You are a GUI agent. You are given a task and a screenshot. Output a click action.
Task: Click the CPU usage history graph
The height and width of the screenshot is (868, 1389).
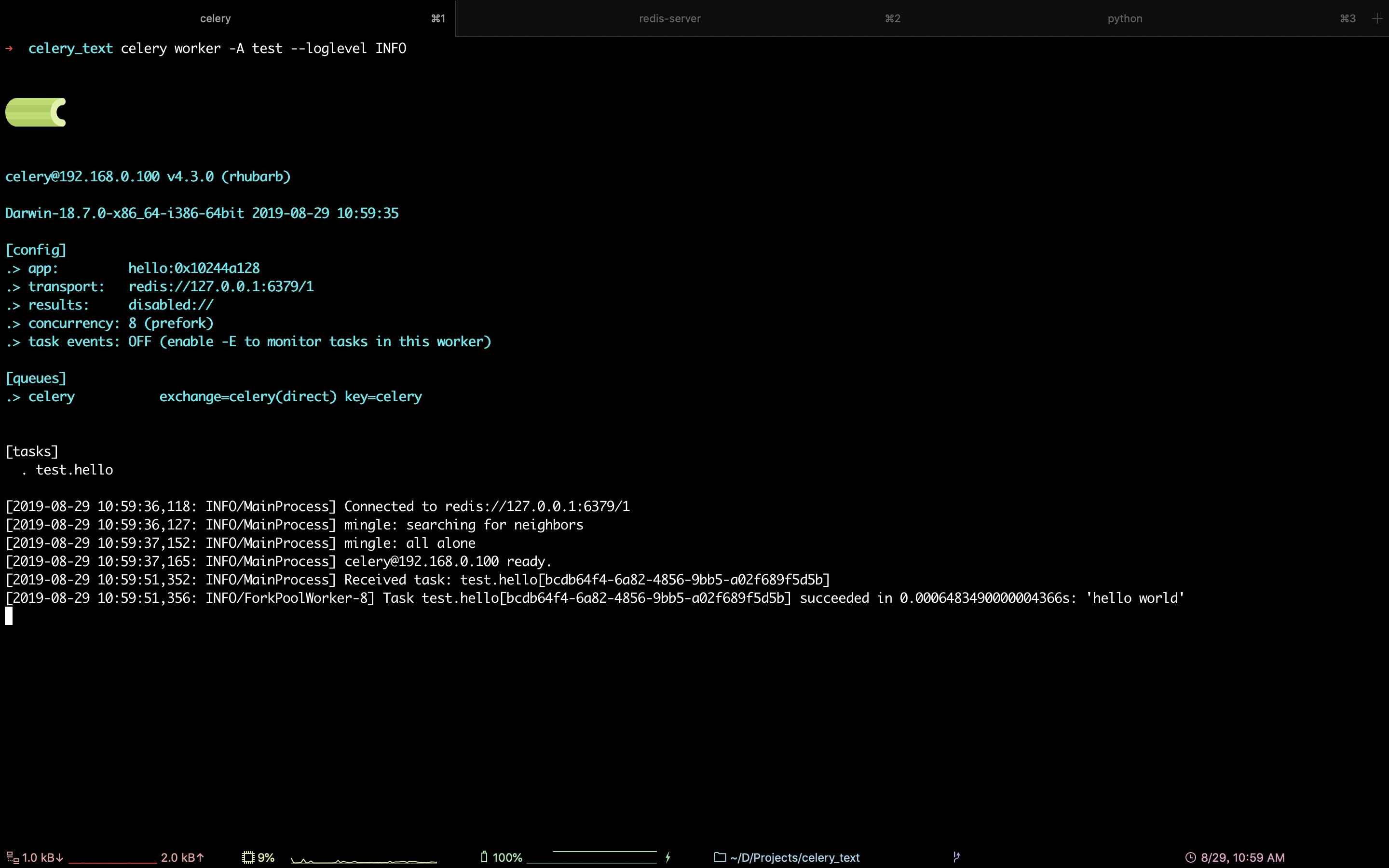tap(364, 860)
